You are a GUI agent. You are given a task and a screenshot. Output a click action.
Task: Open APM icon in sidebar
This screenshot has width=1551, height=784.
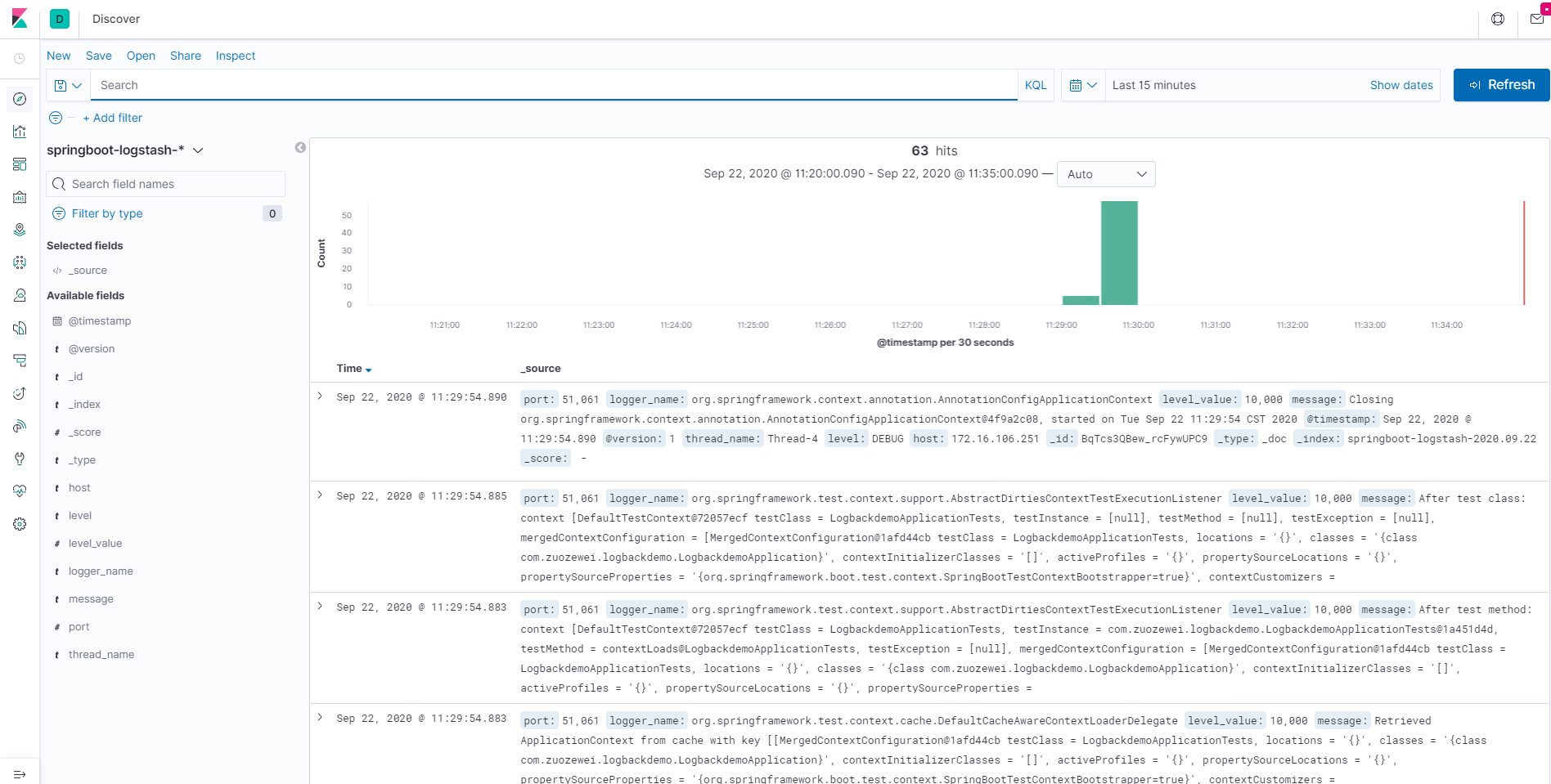(20, 361)
